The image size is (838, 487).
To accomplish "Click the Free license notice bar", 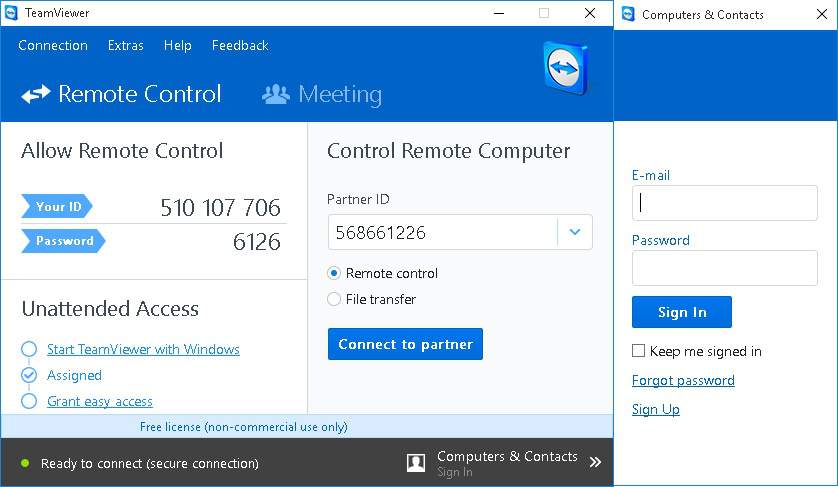I will pos(307,427).
